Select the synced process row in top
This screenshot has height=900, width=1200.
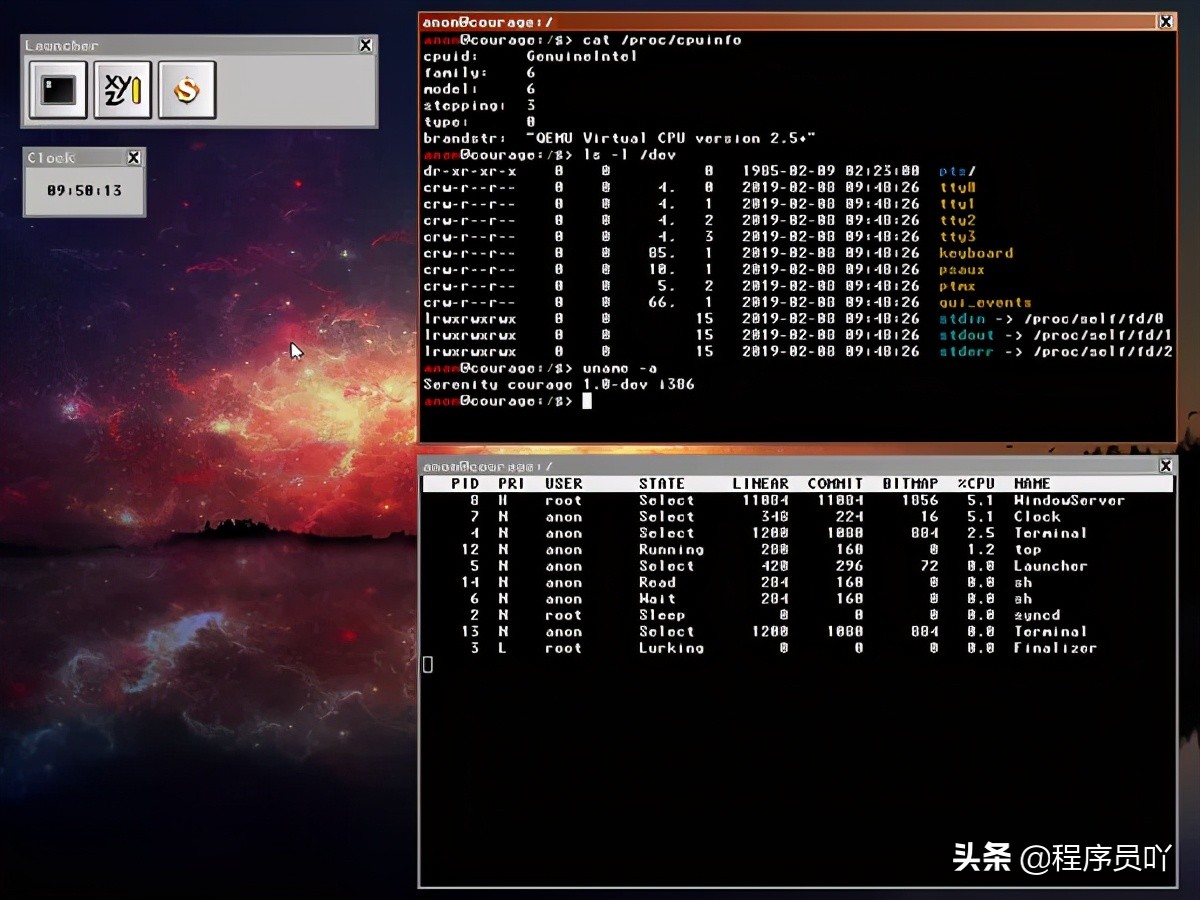click(1037, 615)
